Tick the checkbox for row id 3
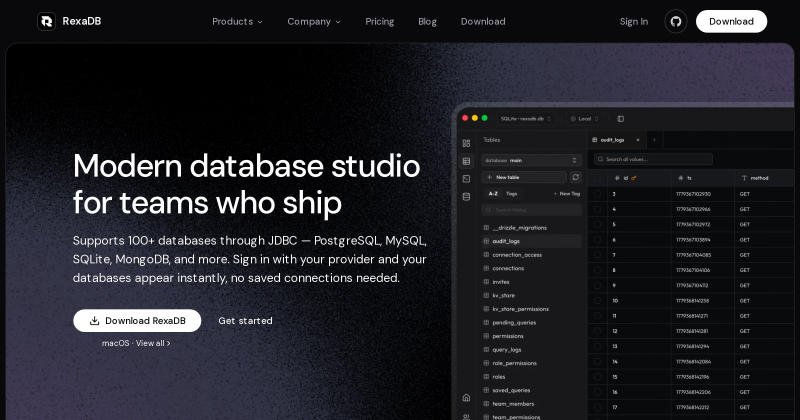 coord(597,194)
